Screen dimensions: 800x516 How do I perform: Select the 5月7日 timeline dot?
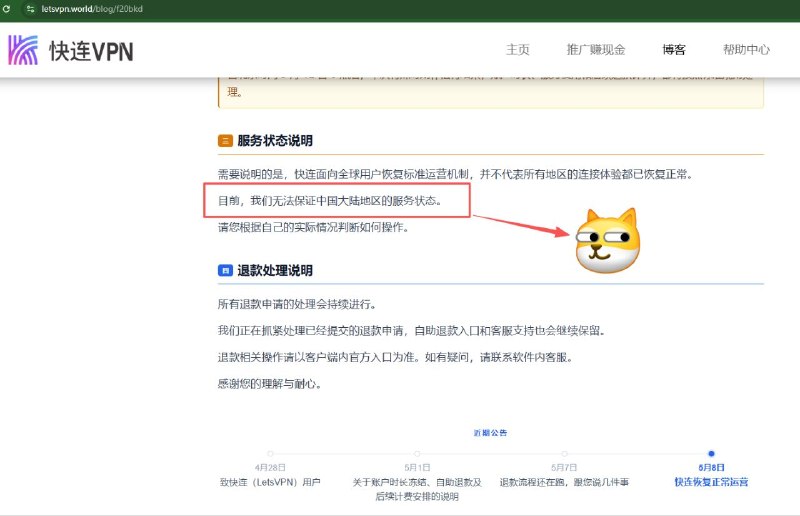[x=564, y=453]
